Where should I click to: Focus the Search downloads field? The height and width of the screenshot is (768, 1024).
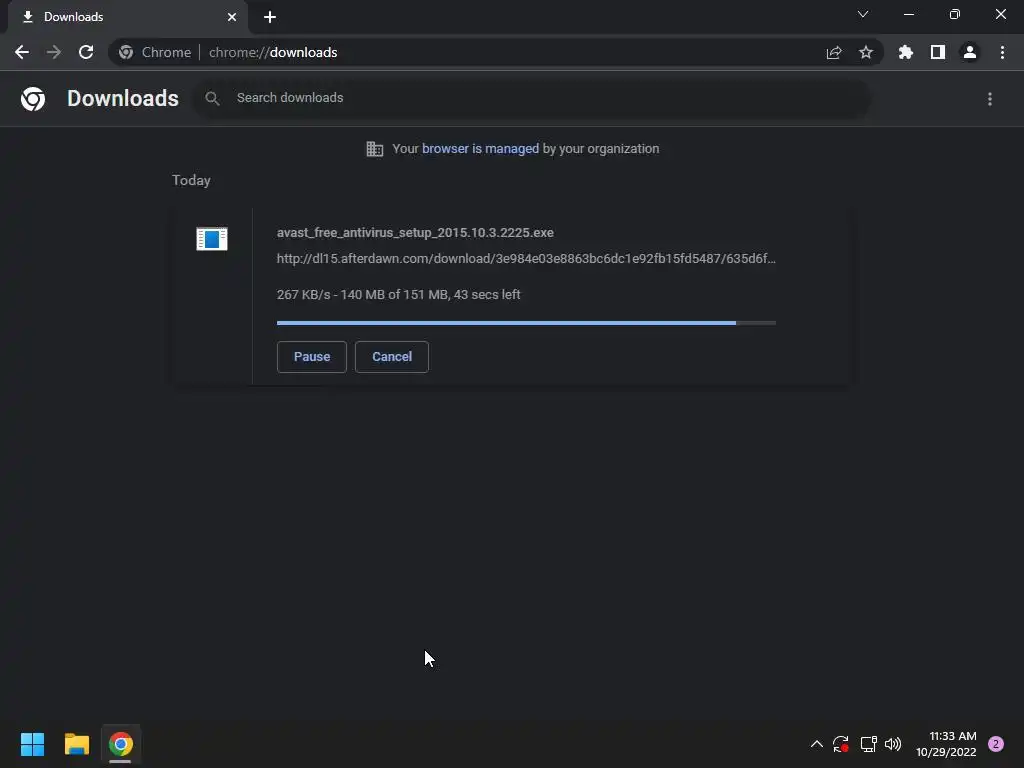tap(532, 98)
